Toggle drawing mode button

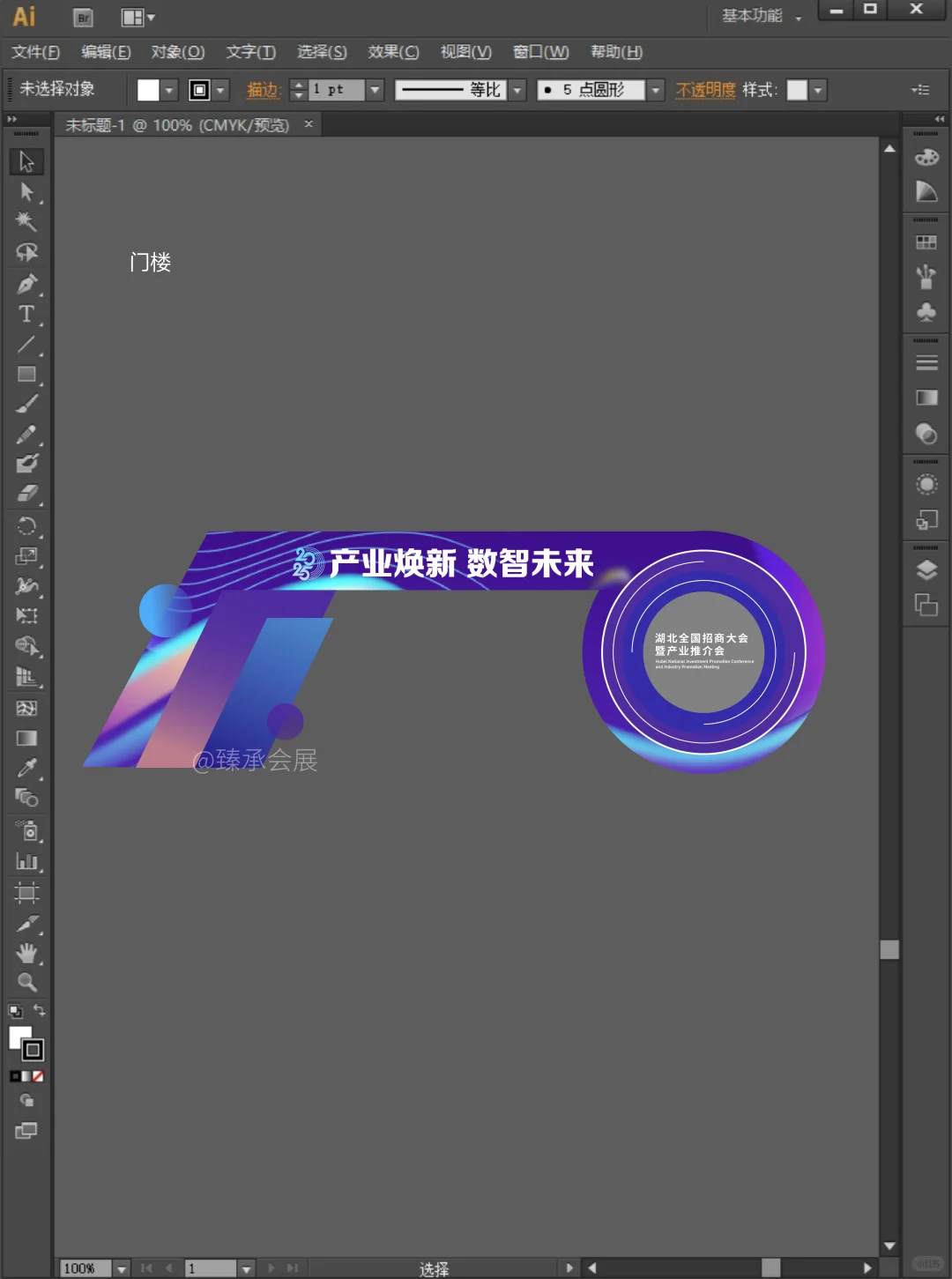[26, 1101]
